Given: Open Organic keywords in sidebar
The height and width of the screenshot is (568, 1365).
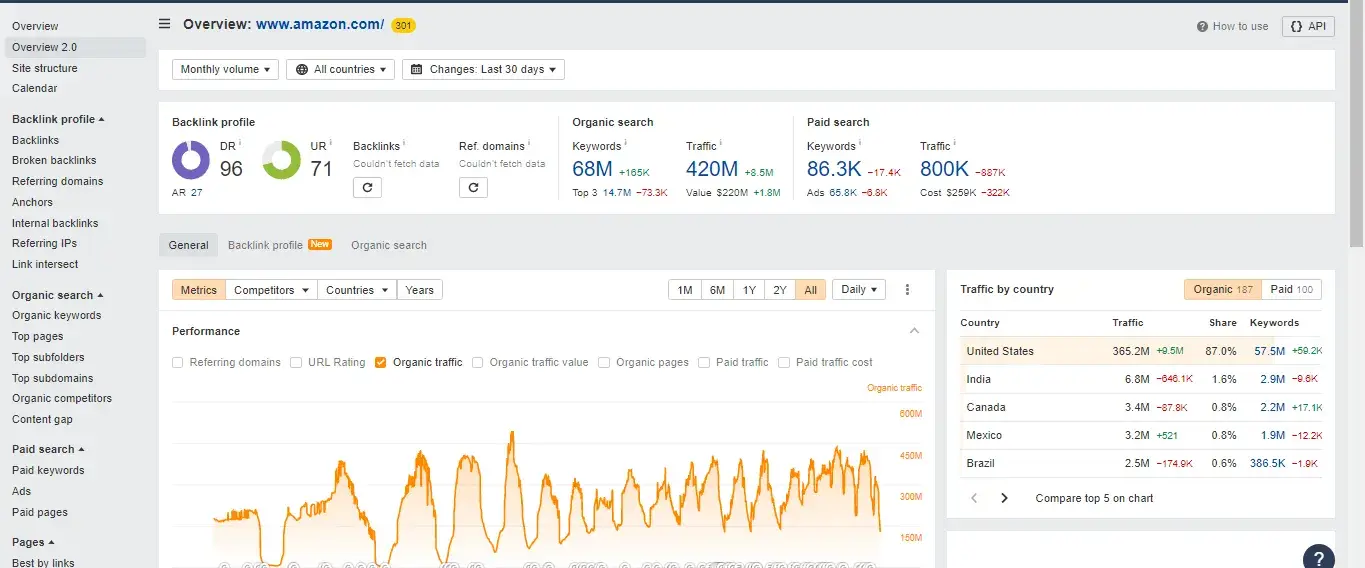Looking at the screenshot, I should 57,315.
